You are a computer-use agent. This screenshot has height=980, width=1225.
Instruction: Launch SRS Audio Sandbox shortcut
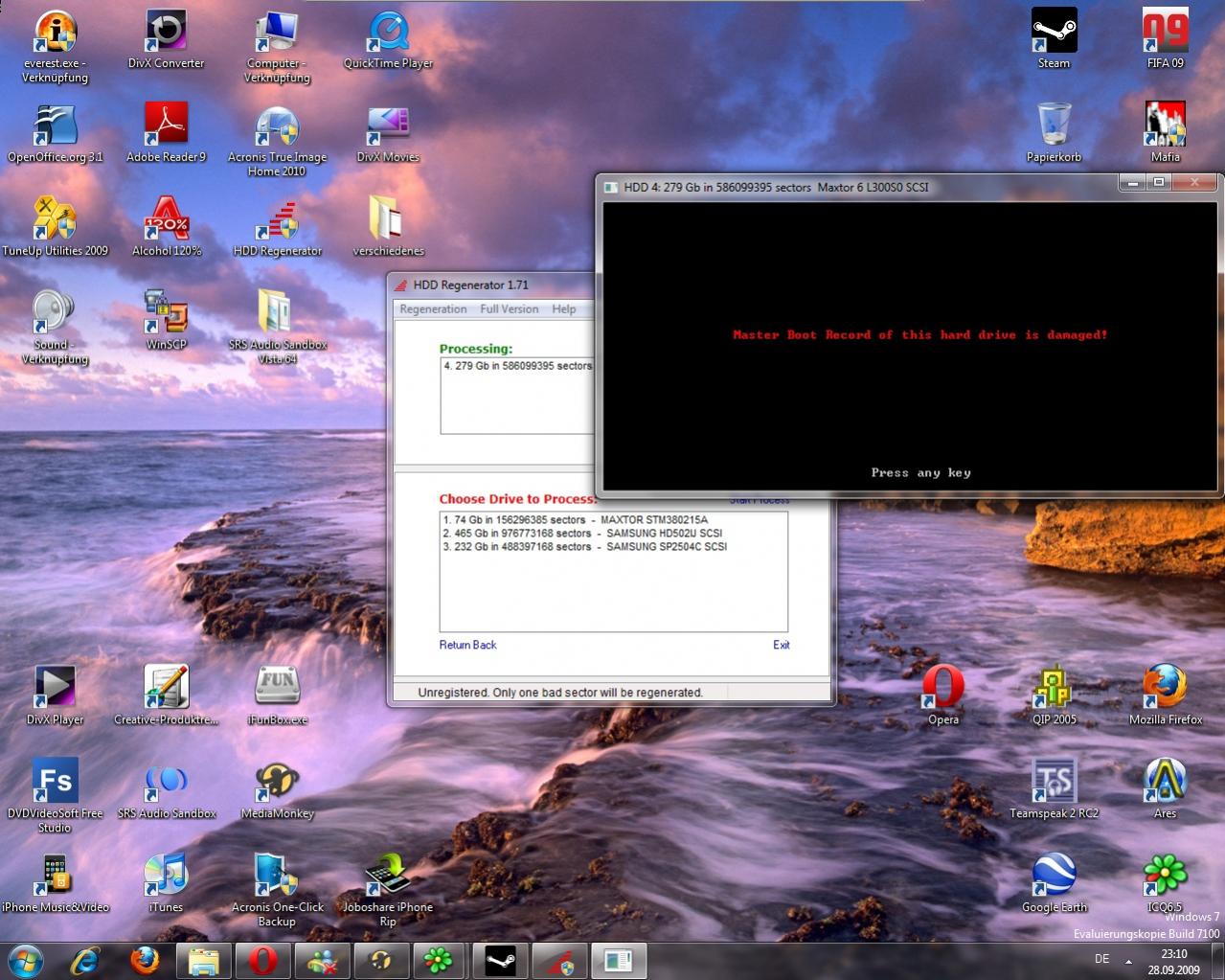coord(166,781)
